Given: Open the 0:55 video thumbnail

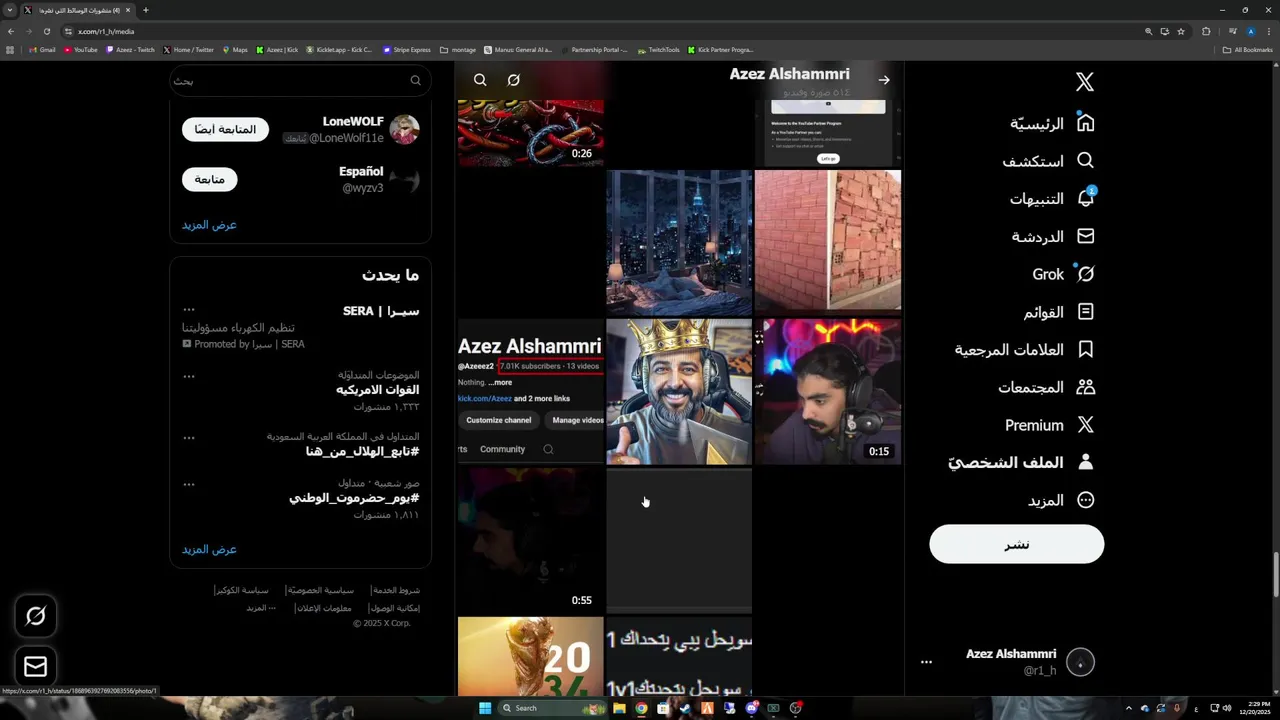Looking at the screenshot, I should (x=531, y=540).
